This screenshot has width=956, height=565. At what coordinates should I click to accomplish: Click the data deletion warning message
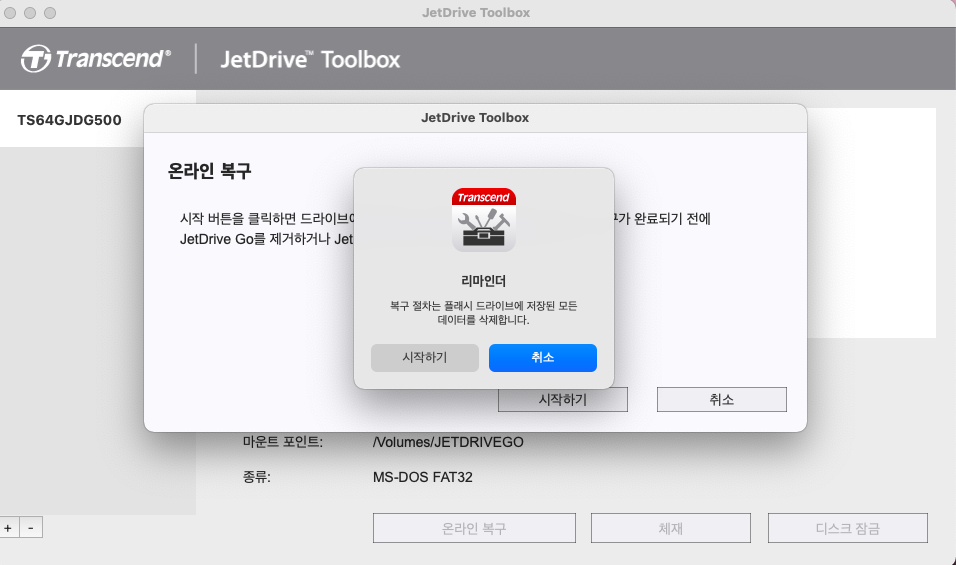483,313
